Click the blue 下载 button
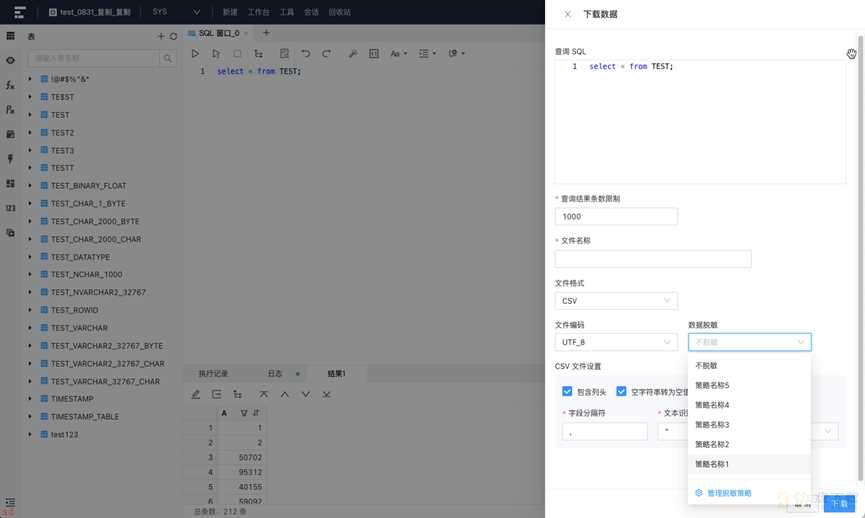Image resolution: width=865 pixels, height=518 pixels. pos(839,504)
